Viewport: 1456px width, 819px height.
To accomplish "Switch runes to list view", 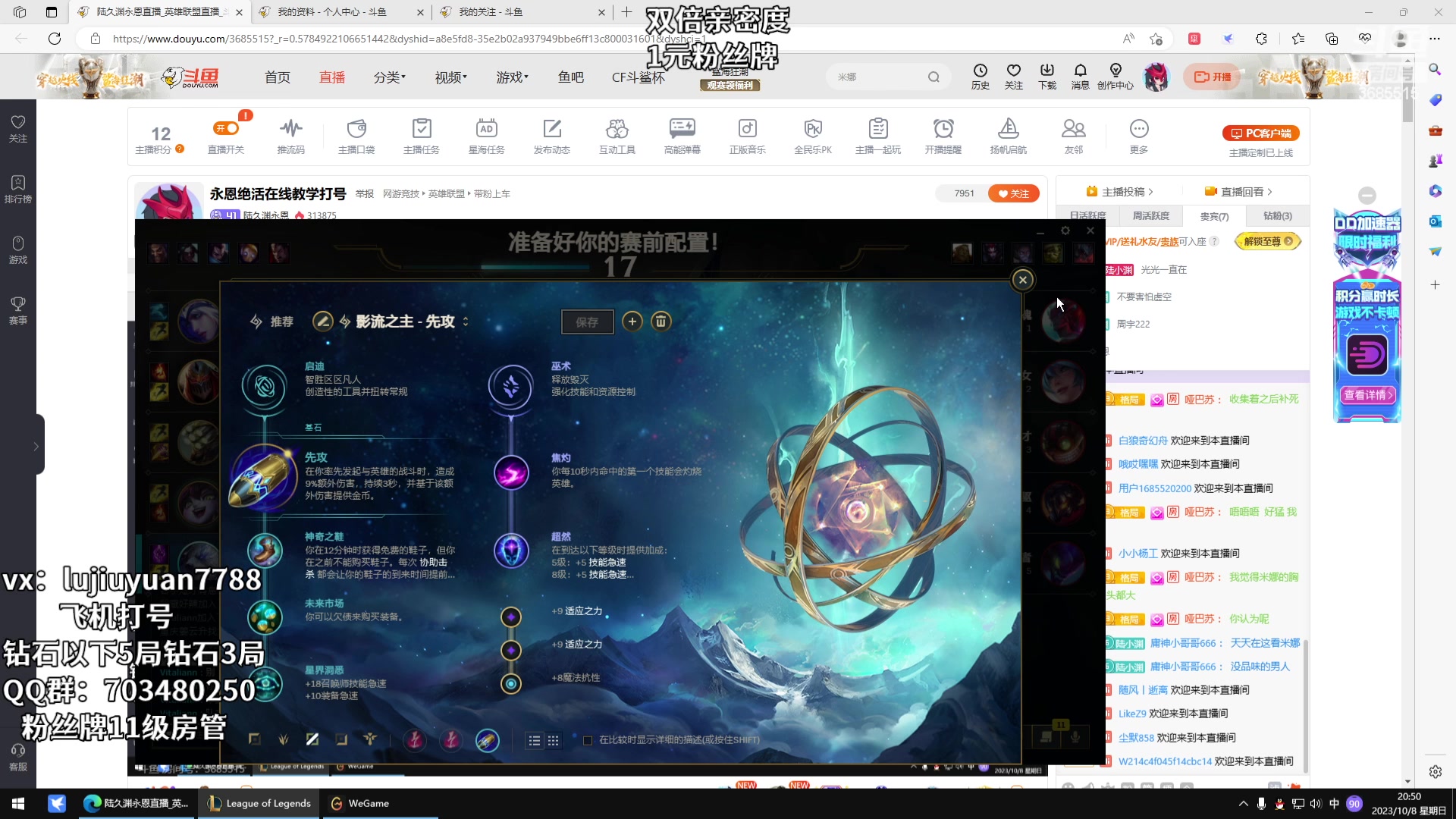I will [535, 741].
